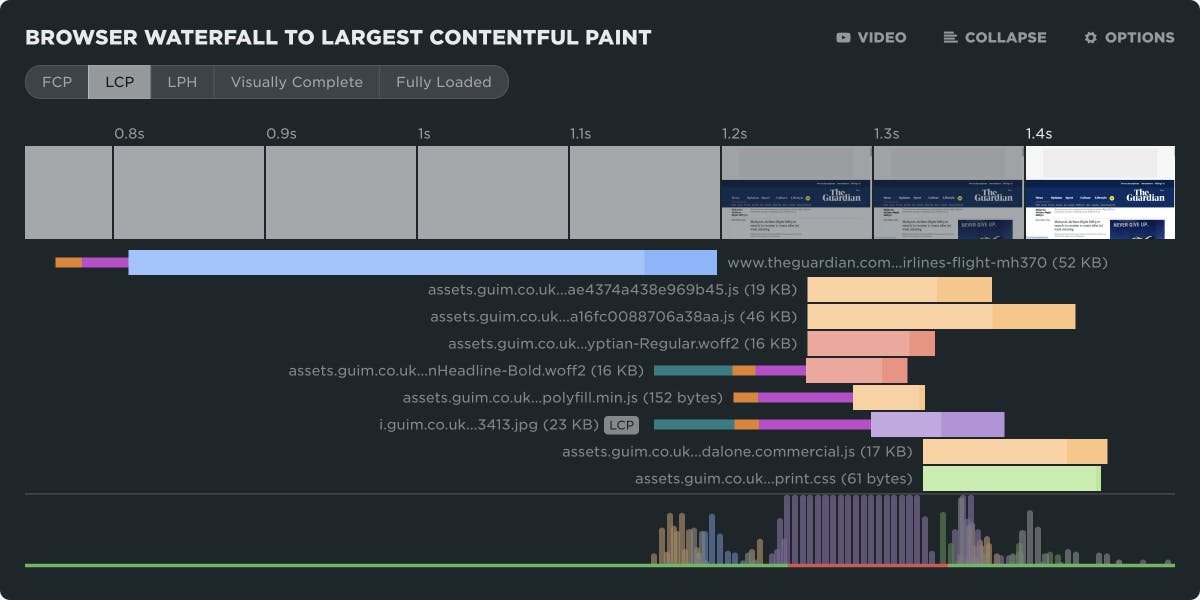Switch to the LCP tab
The width and height of the screenshot is (1200, 600).
coord(119,82)
